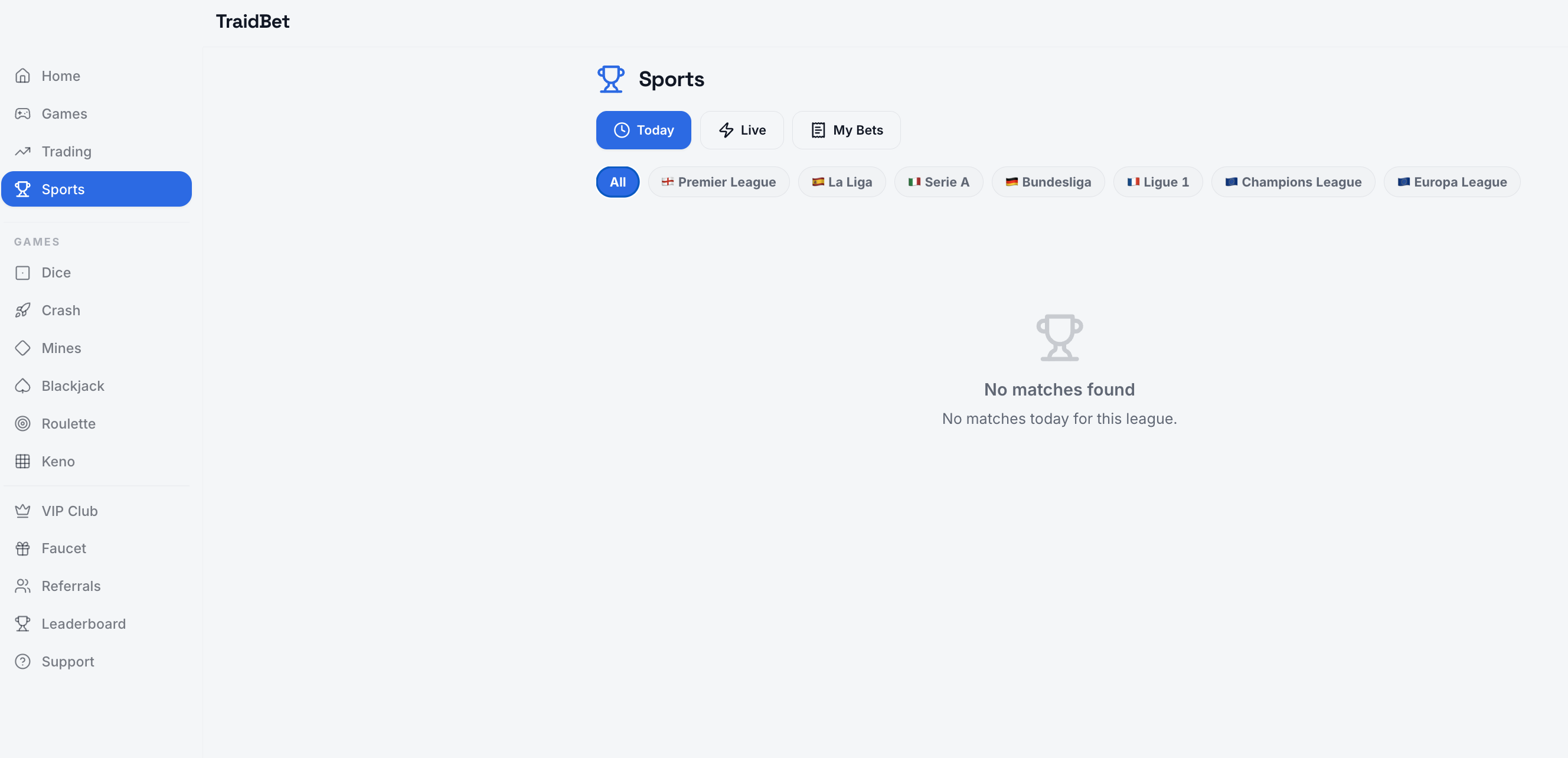1568x758 pixels.
Task: Open Faucet via the gift icon
Action: 22,548
